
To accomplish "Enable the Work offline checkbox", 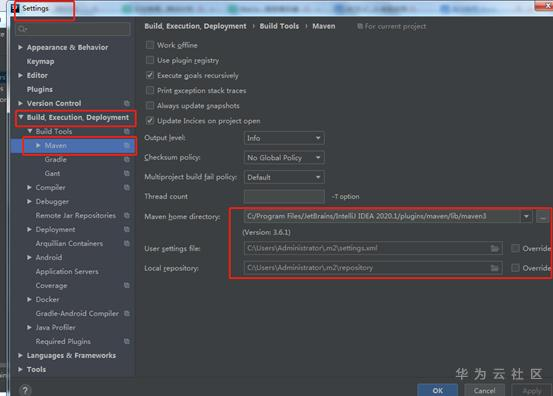I will 150,45.
